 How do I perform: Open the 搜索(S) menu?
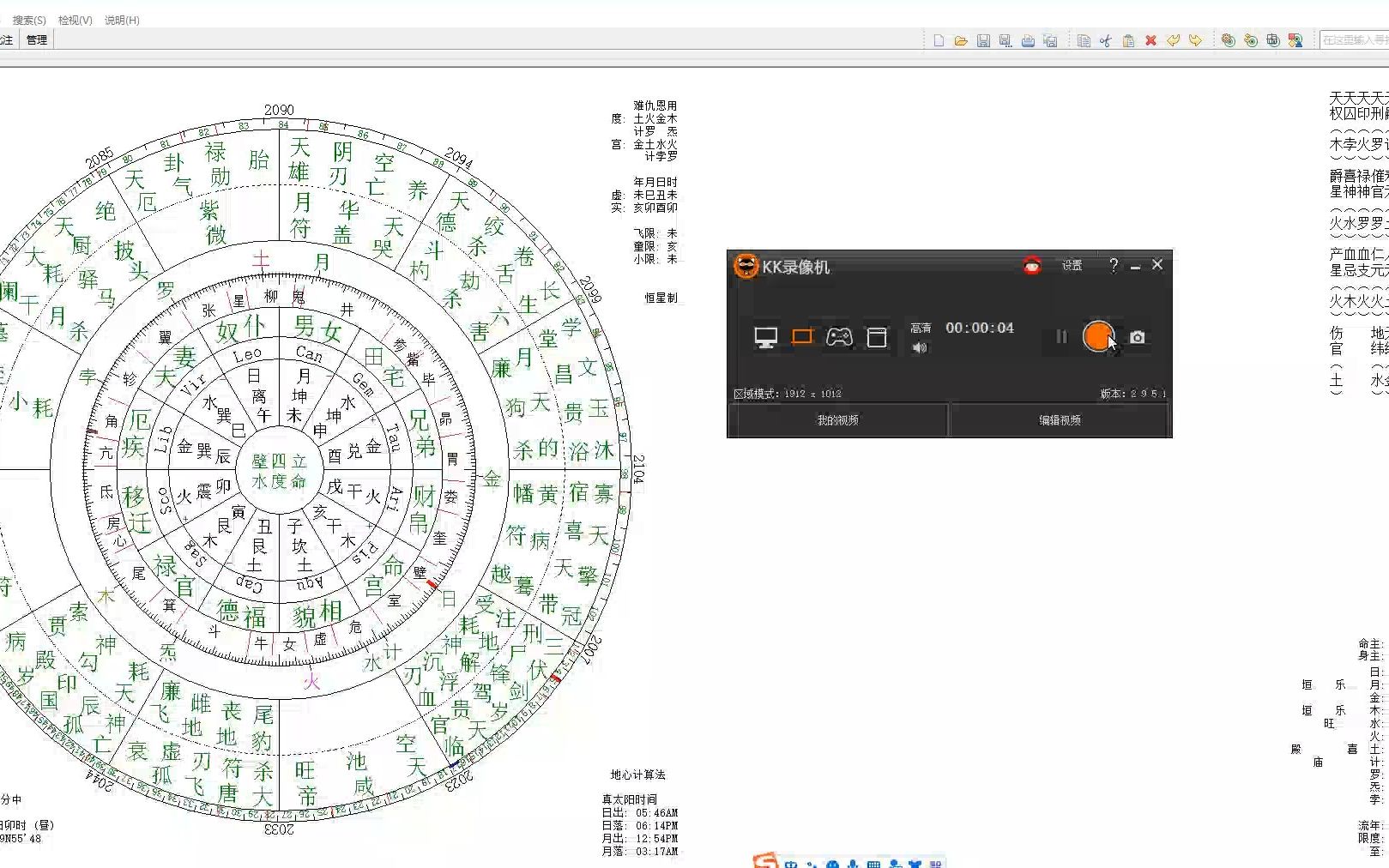pyautogui.click(x=29, y=20)
